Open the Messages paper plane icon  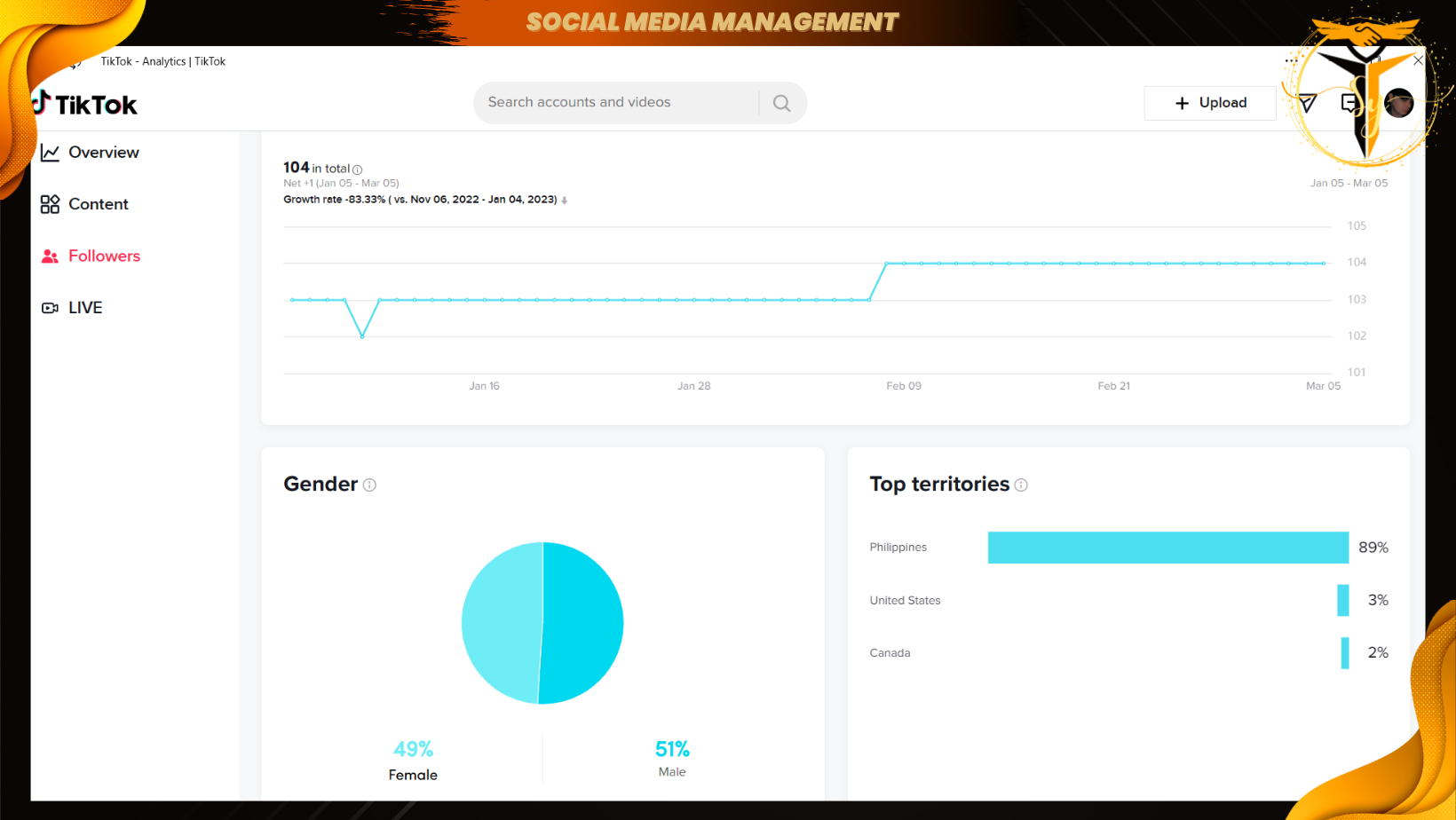(x=1307, y=103)
